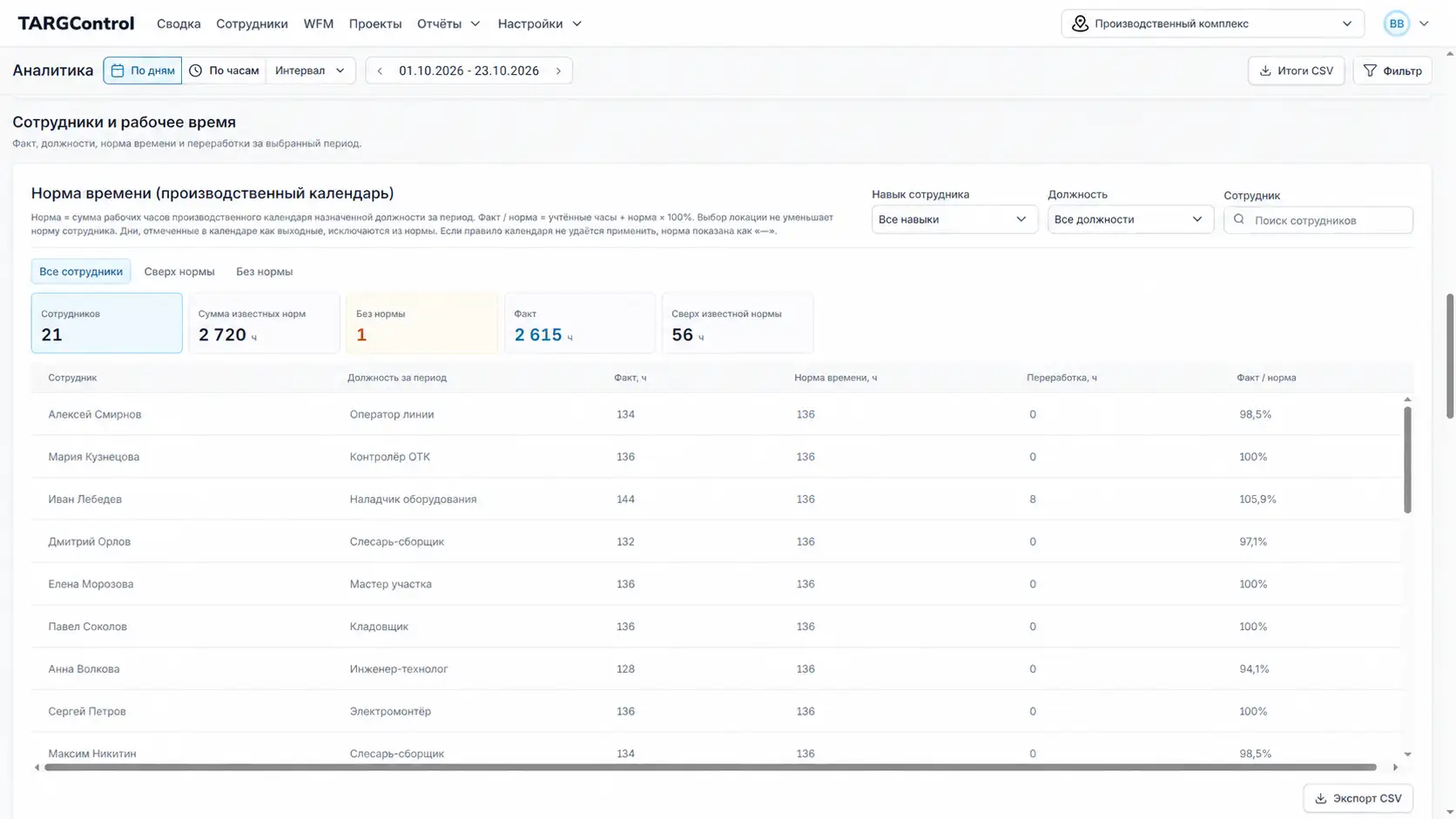The height and width of the screenshot is (819, 1456).
Task: Click the date range 01.10.2026 - 23.10.2026
Action: (468, 70)
